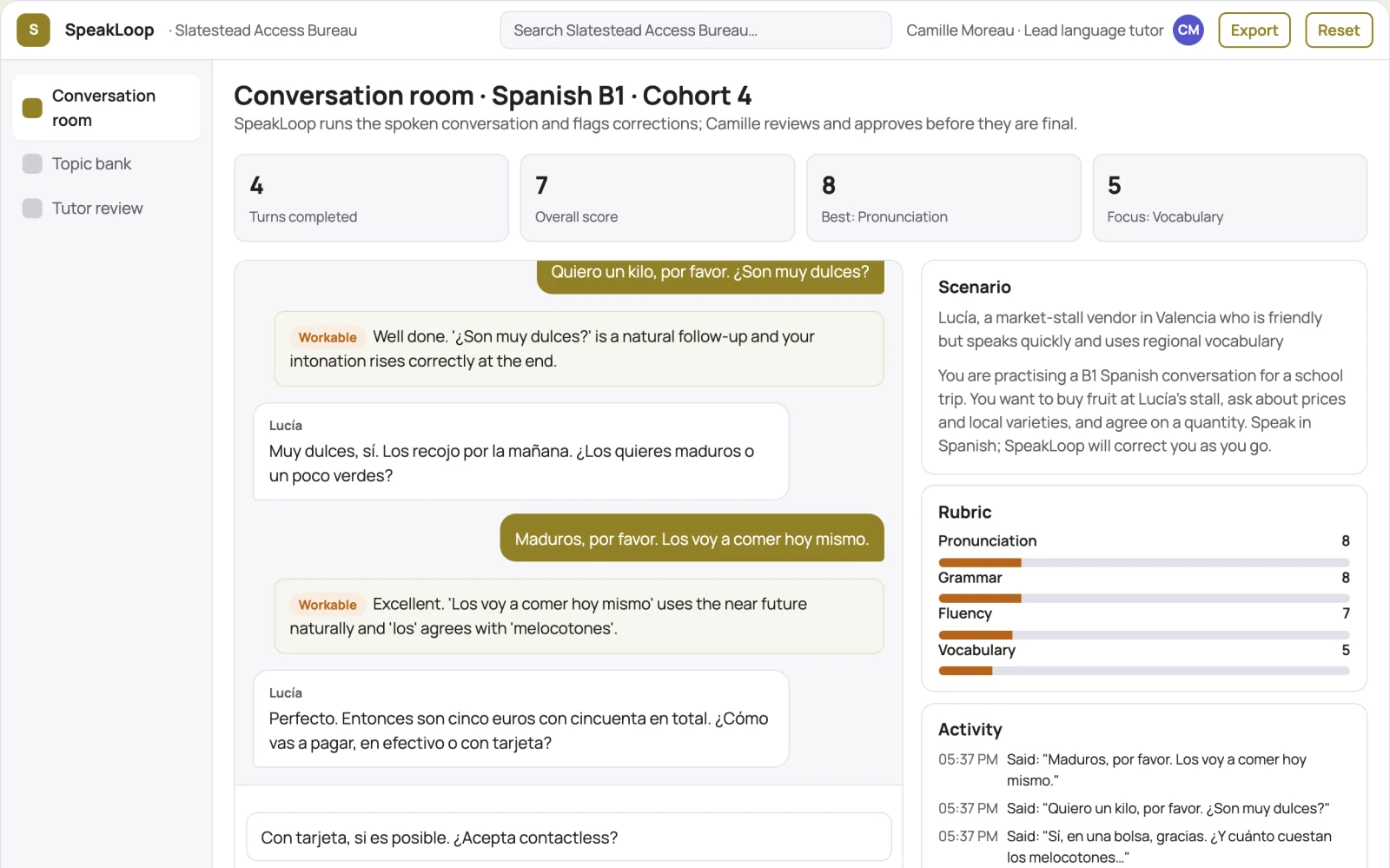Image resolution: width=1390 pixels, height=868 pixels.
Task: Click Lucía's 'Muy dulces, sí' message
Action: coord(520,451)
